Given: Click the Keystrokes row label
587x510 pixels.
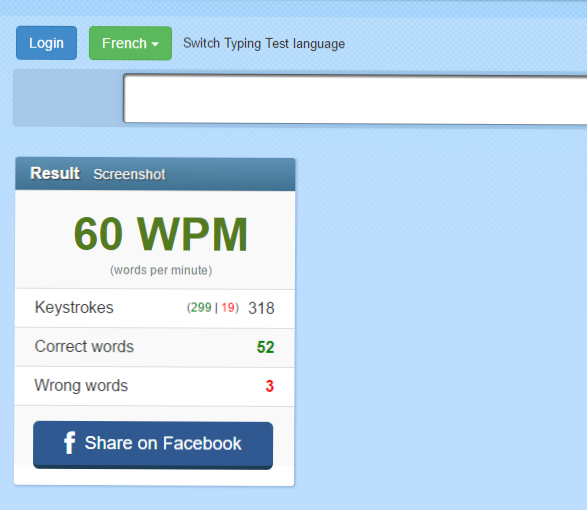Looking at the screenshot, I should pos(74,307).
